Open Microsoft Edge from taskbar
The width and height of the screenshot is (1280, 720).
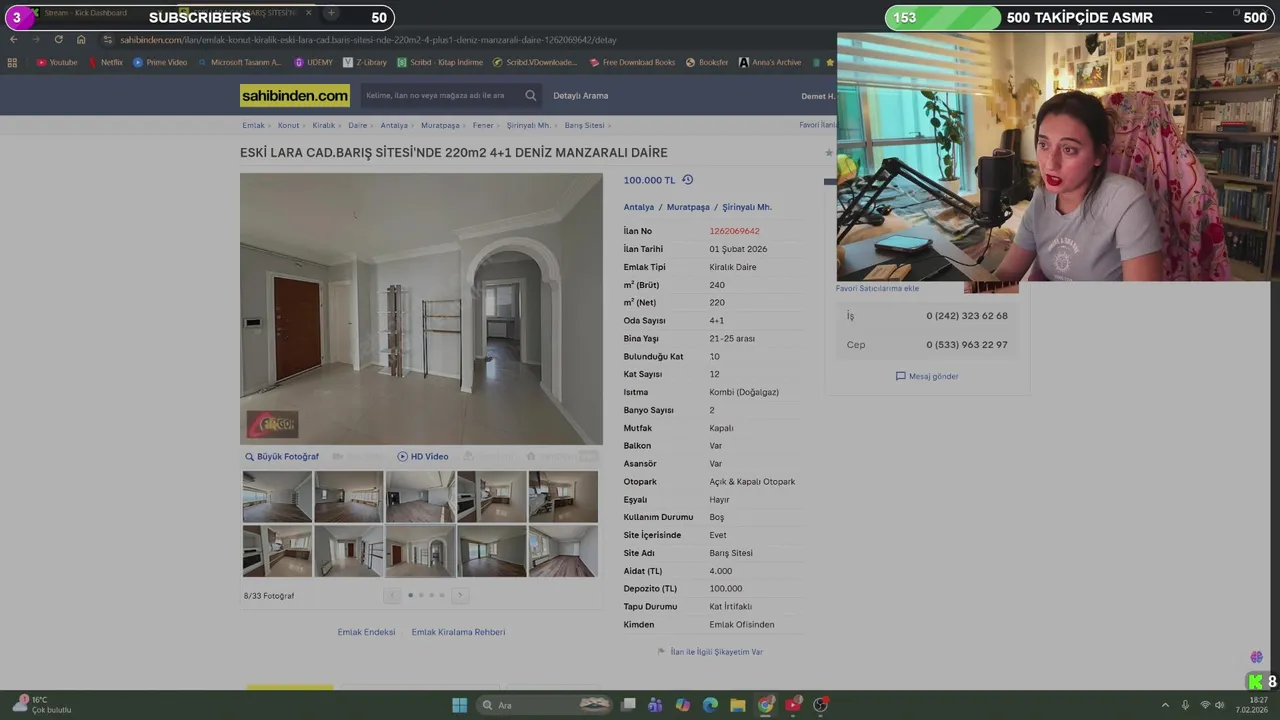point(710,705)
